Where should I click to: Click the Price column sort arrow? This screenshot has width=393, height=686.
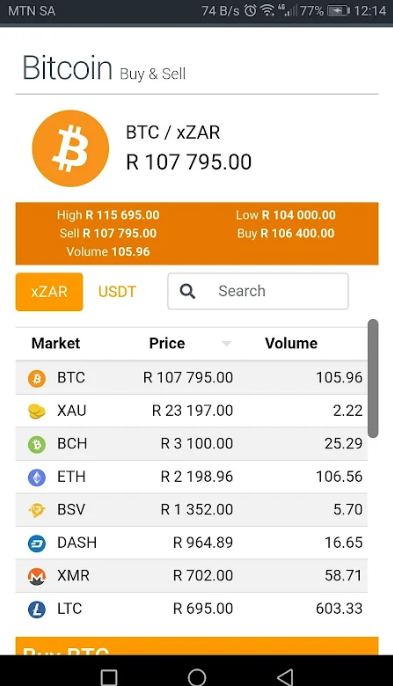(226, 344)
